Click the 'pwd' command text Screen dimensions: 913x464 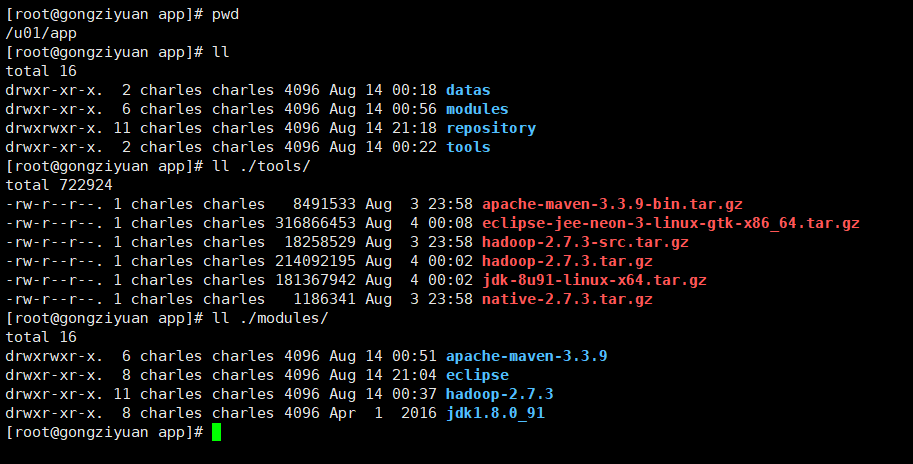pos(225,15)
